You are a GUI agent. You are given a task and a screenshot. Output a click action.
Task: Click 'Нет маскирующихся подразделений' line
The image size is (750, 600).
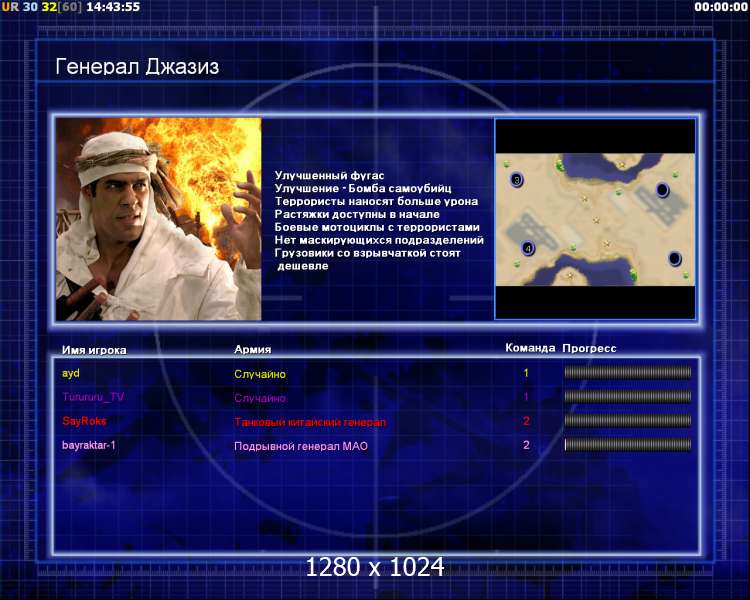point(379,240)
